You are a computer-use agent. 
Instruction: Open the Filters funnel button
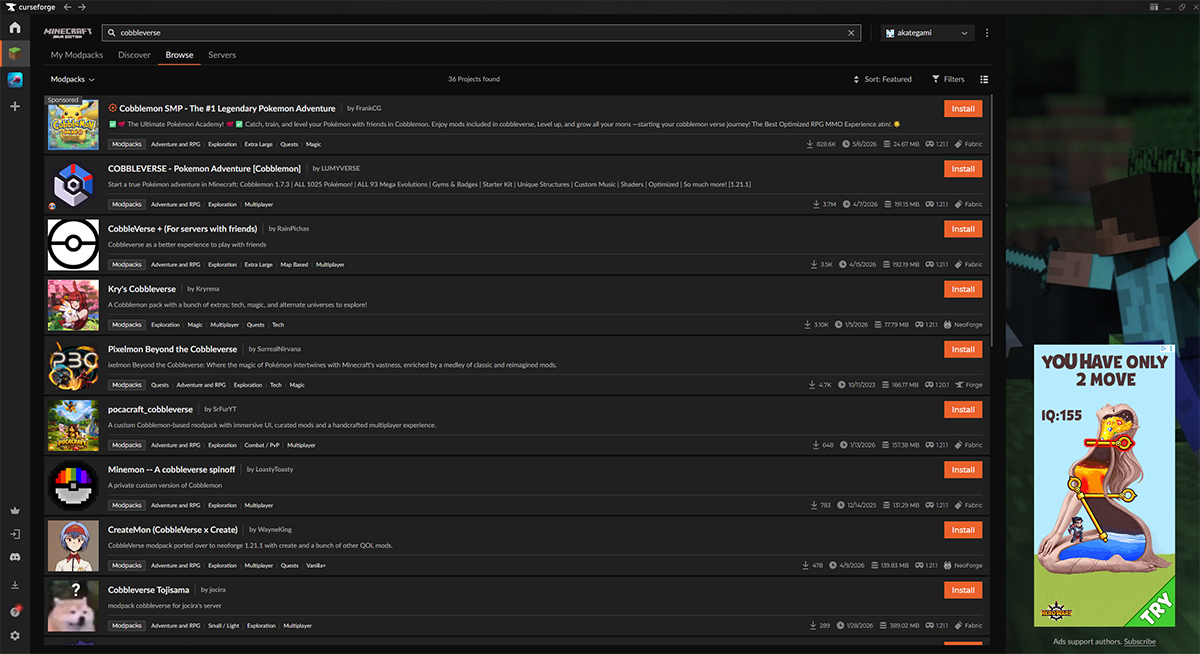948,79
